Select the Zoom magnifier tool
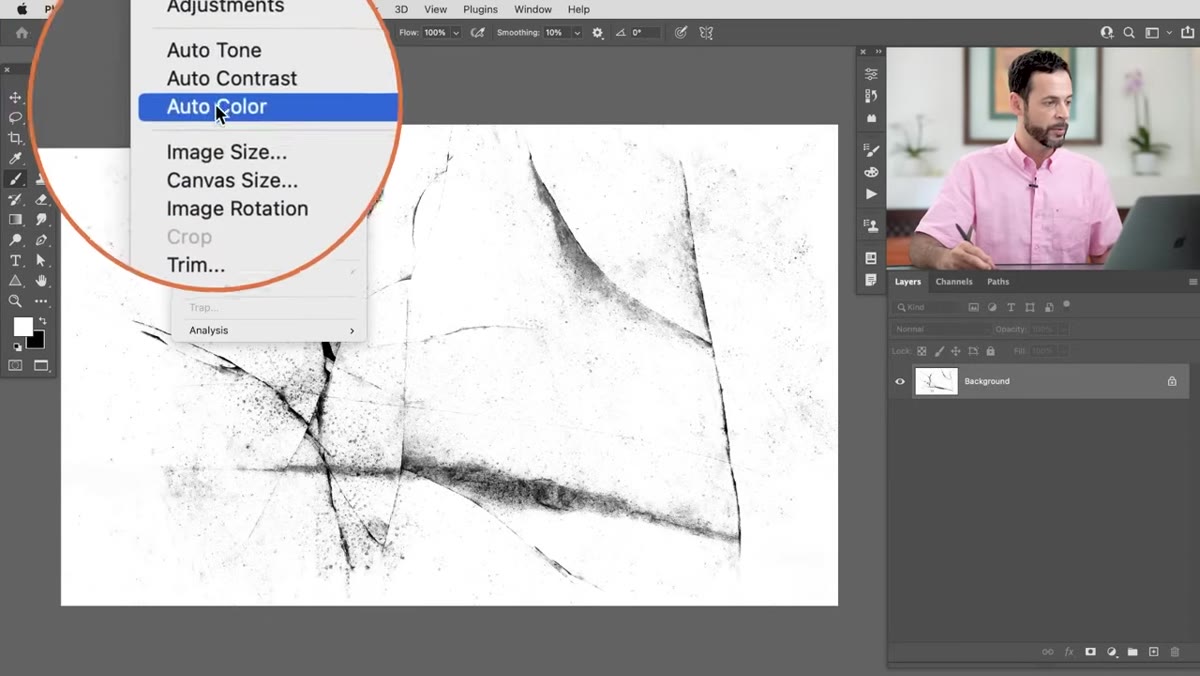Viewport: 1200px width, 676px height. pyautogui.click(x=15, y=301)
